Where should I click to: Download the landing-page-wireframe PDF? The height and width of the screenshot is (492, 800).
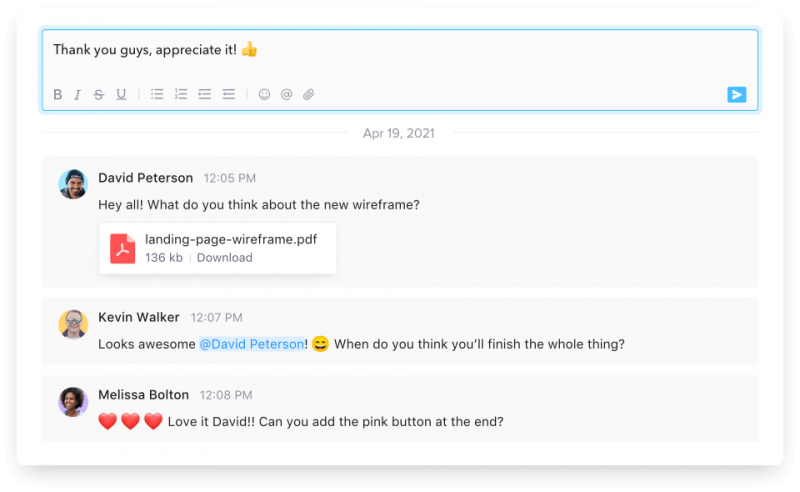click(x=224, y=258)
